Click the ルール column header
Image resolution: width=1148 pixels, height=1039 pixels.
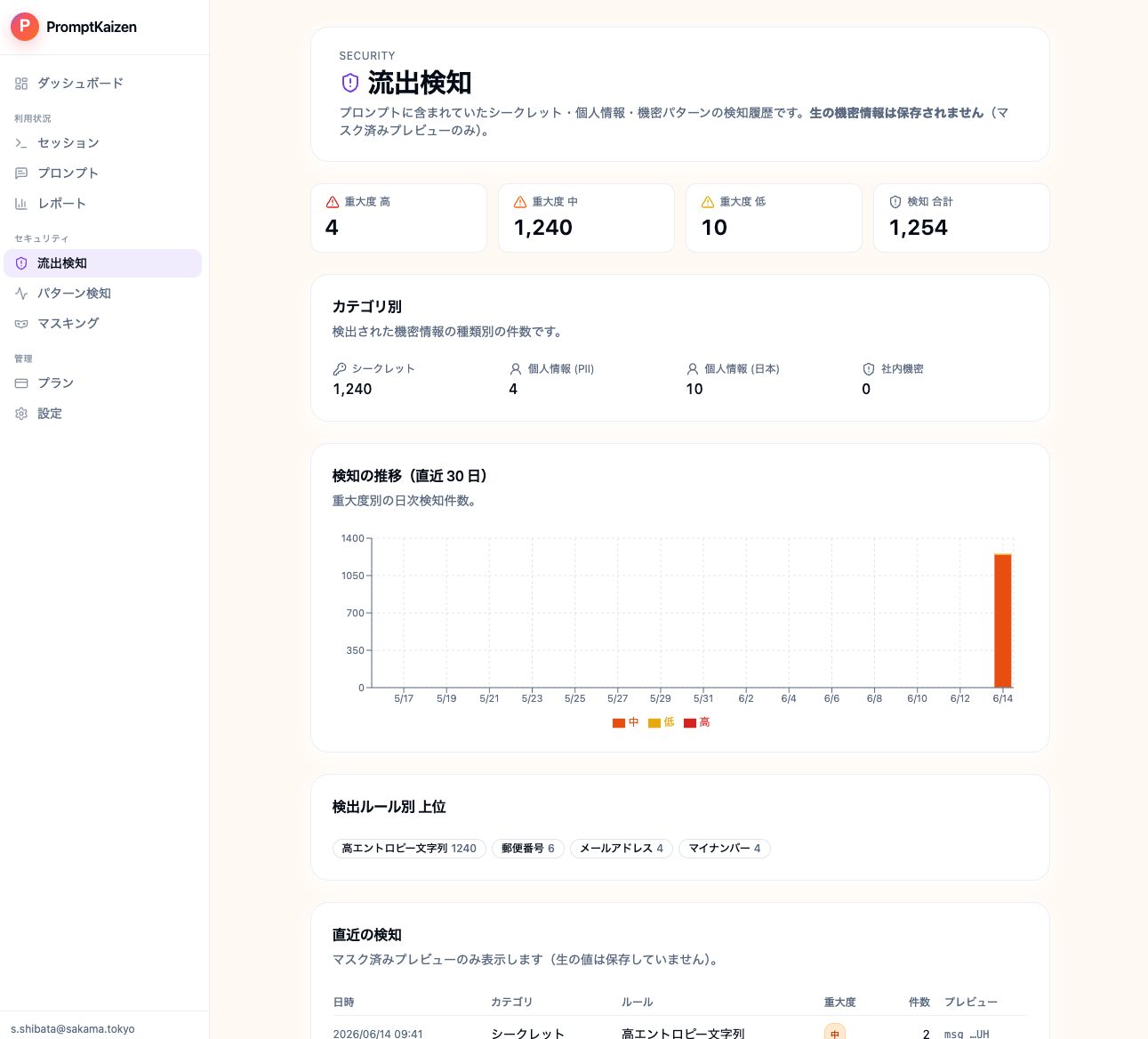pos(638,1003)
